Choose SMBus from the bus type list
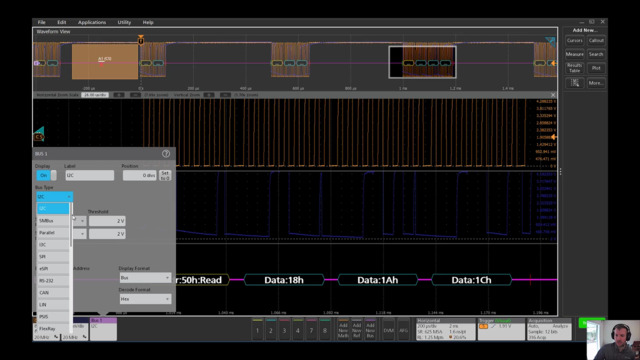The image size is (640, 360). pyautogui.click(x=53, y=220)
